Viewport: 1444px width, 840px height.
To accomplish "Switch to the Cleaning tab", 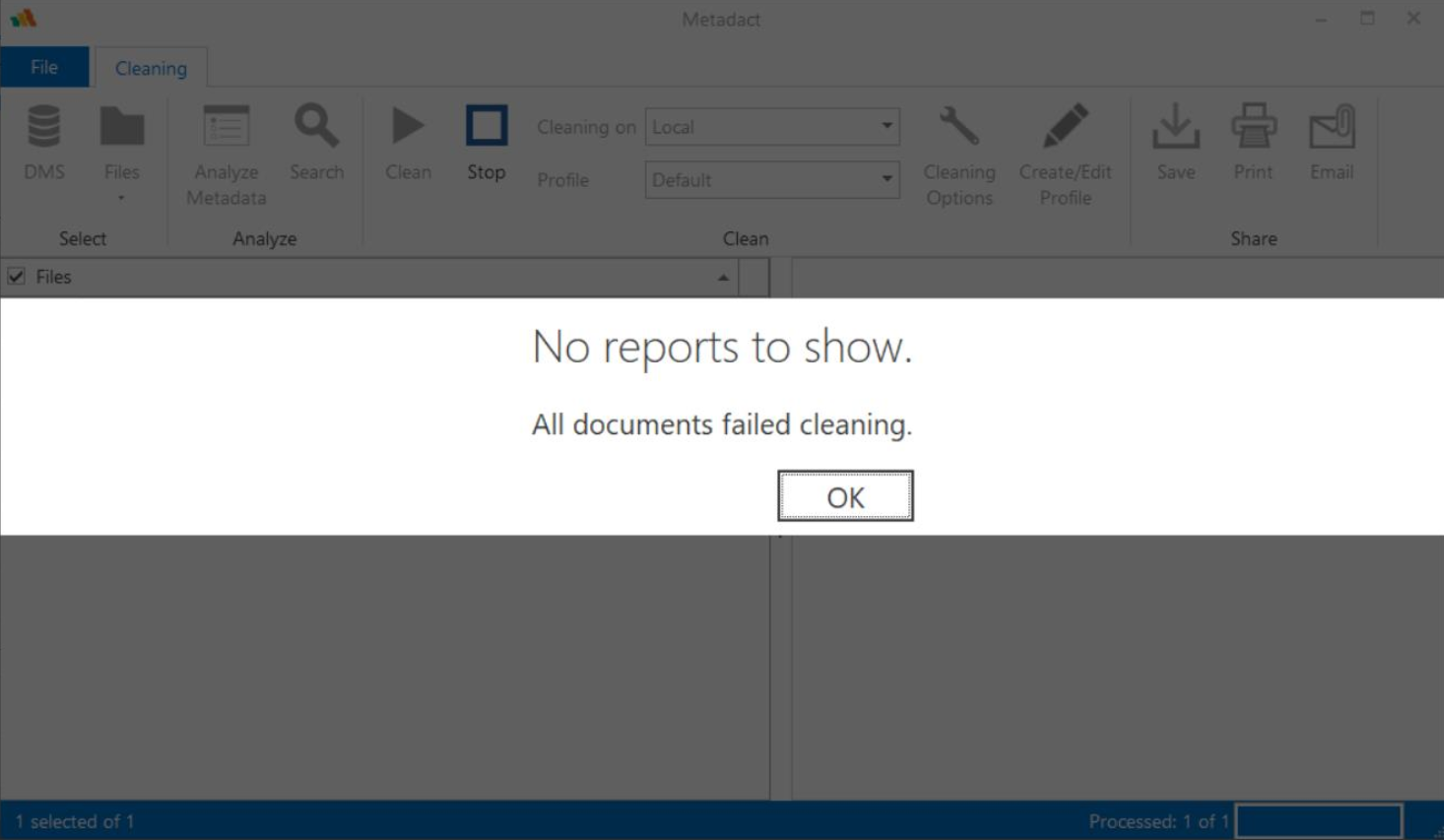I will (x=151, y=68).
